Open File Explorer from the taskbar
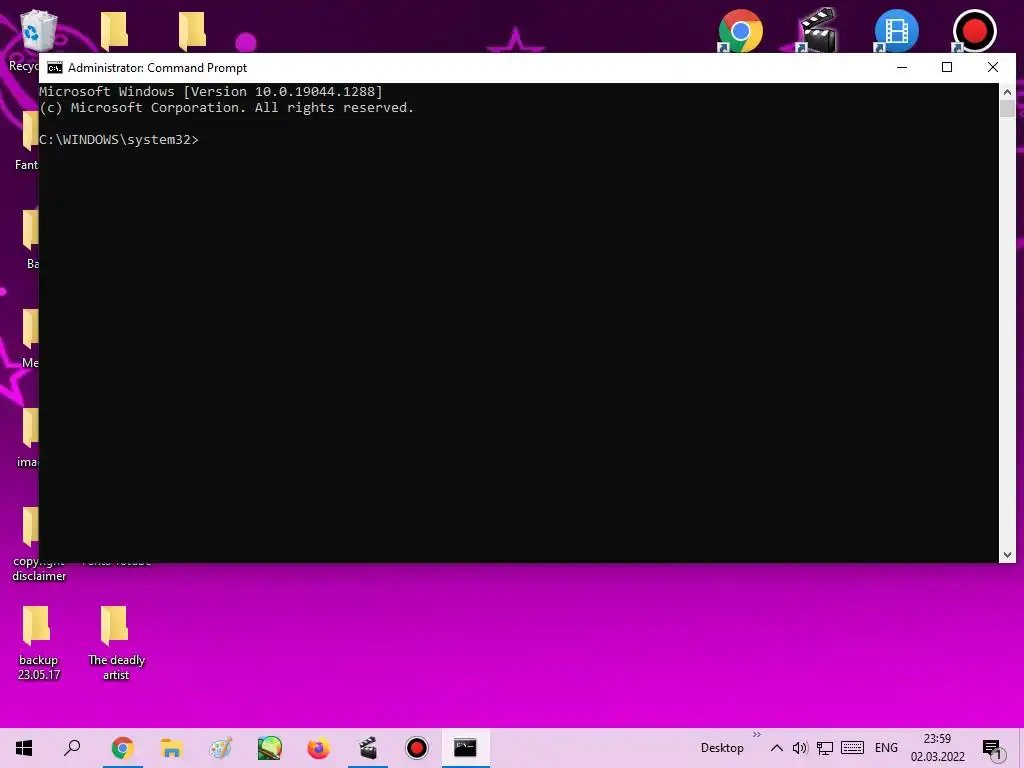Viewport: 1024px width, 768px height. [x=171, y=748]
